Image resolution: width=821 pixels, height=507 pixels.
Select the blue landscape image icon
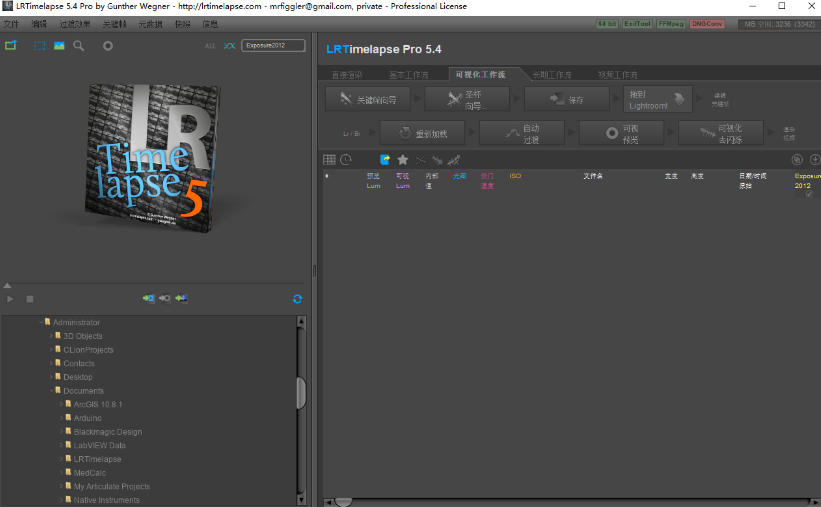click(x=59, y=46)
